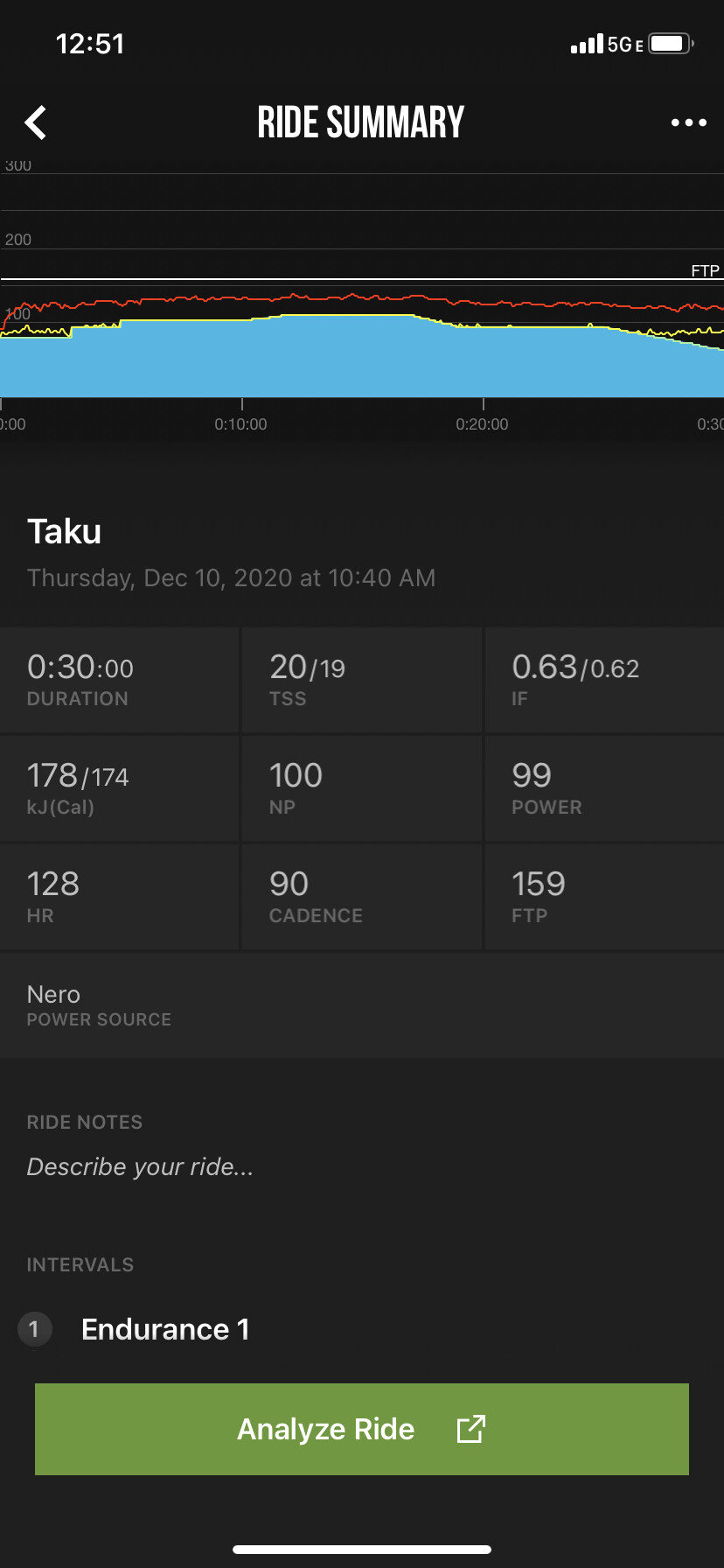Tap the IF 0.63/0.62 tile
The height and width of the screenshot is (1568, 724).
click(x=603, y=680)
